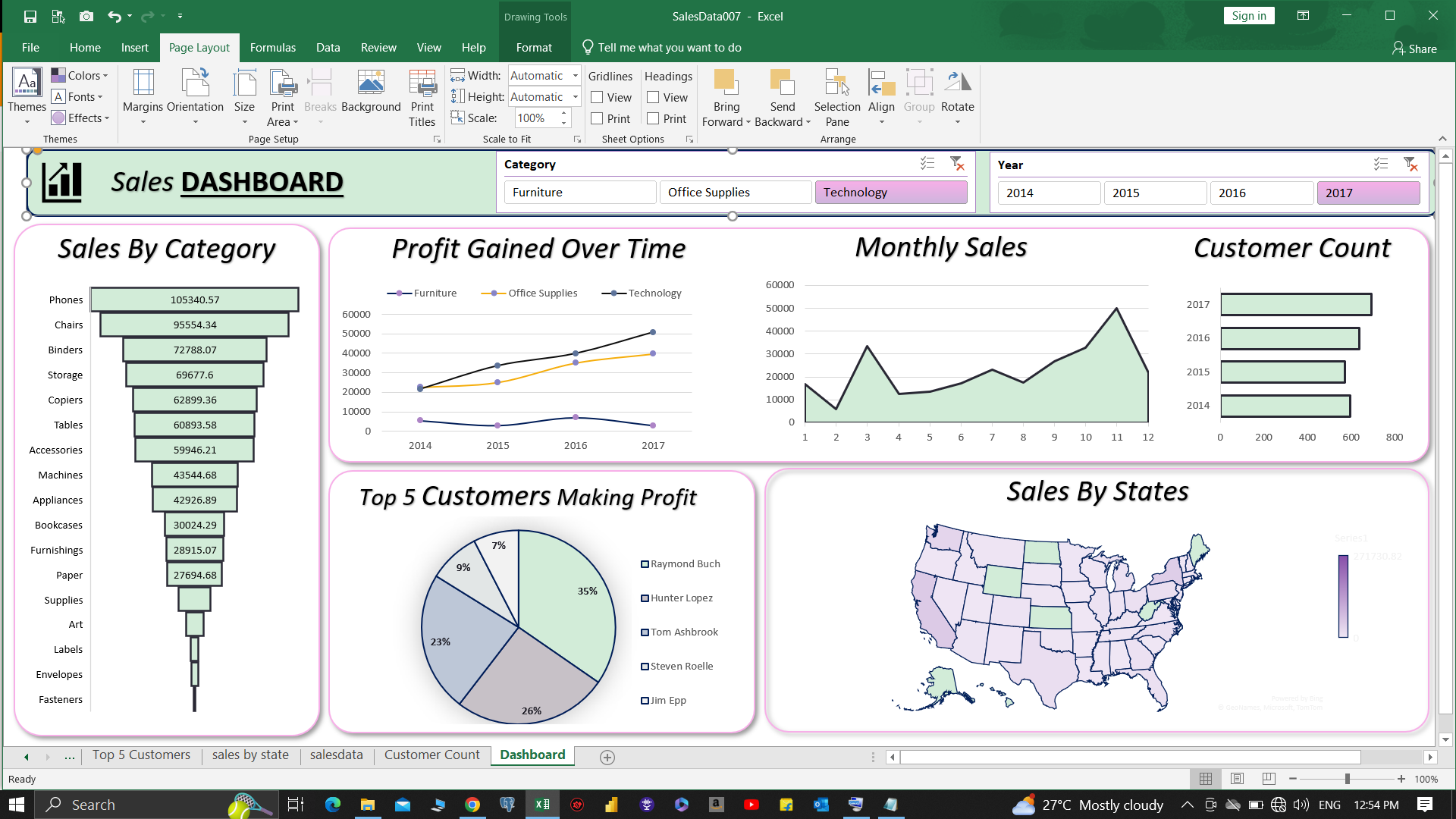
Task: Switch to Page Break Preview view
Action: (x=1269, y=779)
